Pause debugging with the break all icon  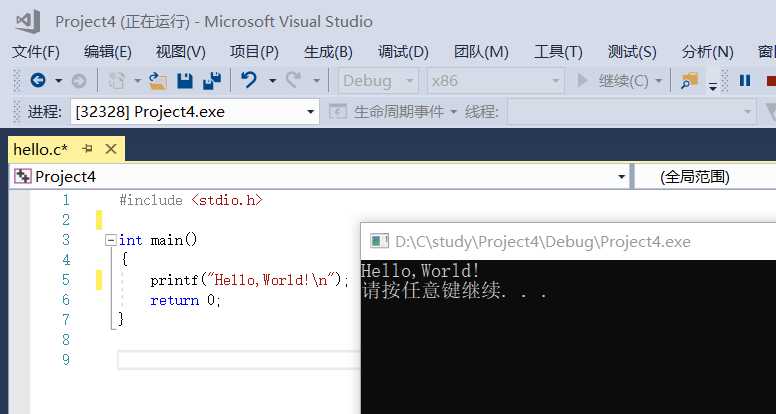745,80
